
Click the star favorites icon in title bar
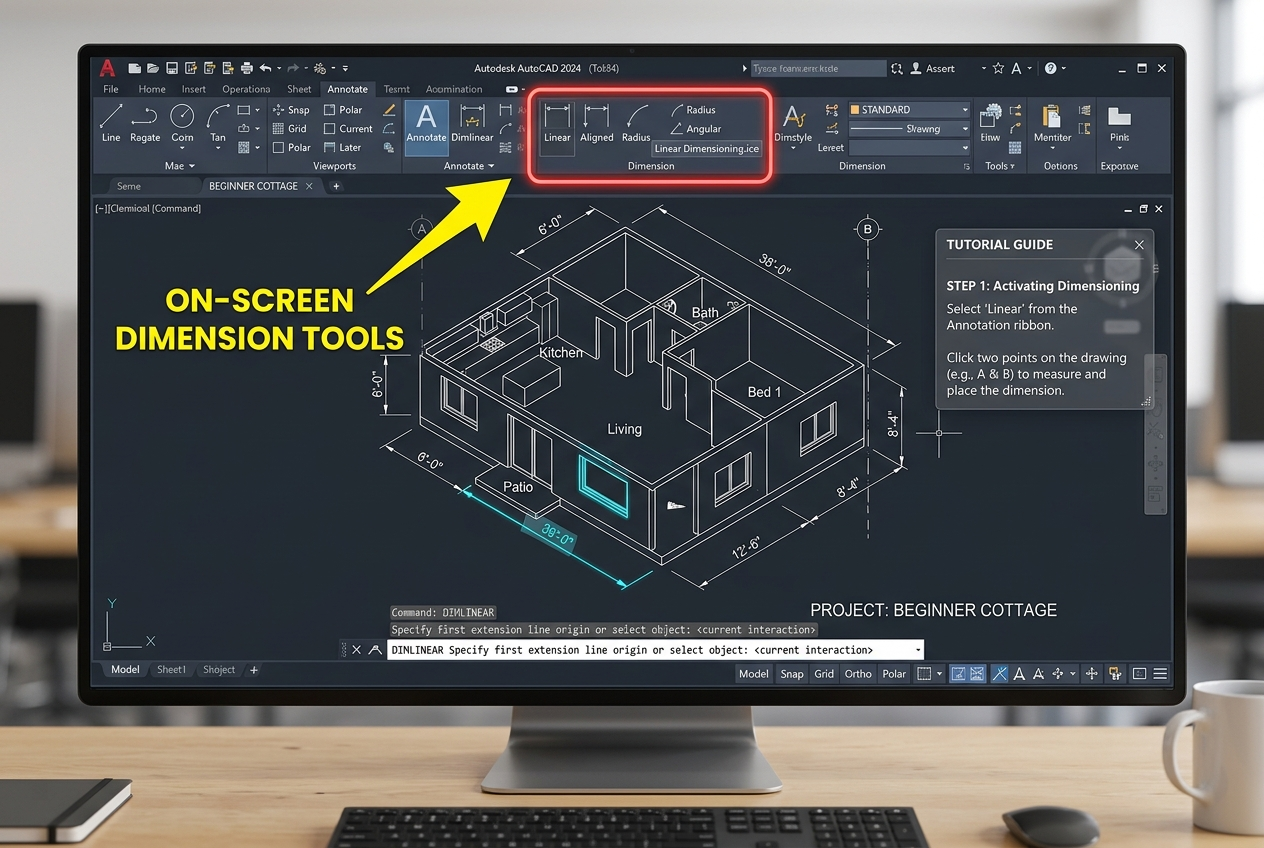998,69
